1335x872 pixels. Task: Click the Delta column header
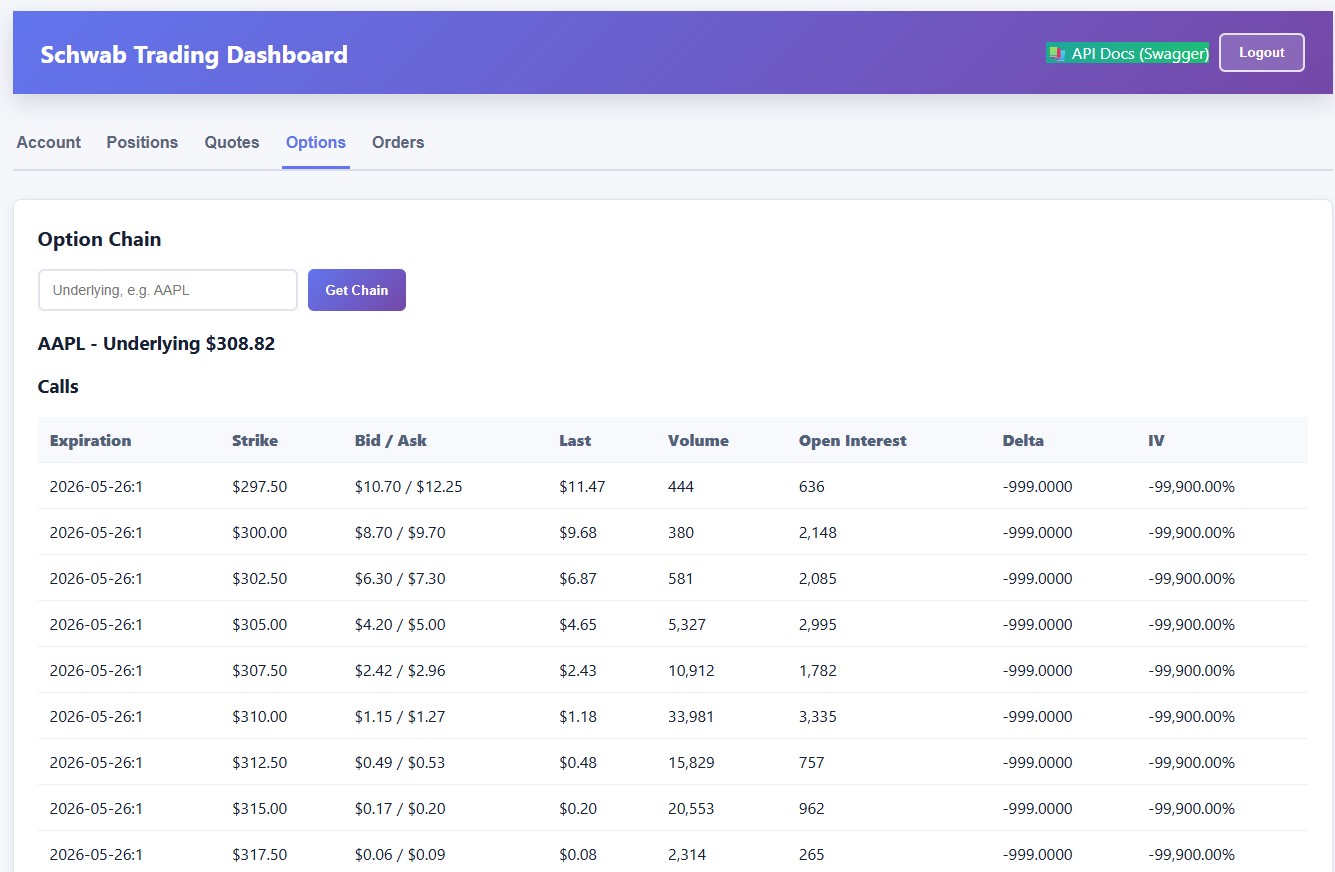click(x=1023, y=440)
